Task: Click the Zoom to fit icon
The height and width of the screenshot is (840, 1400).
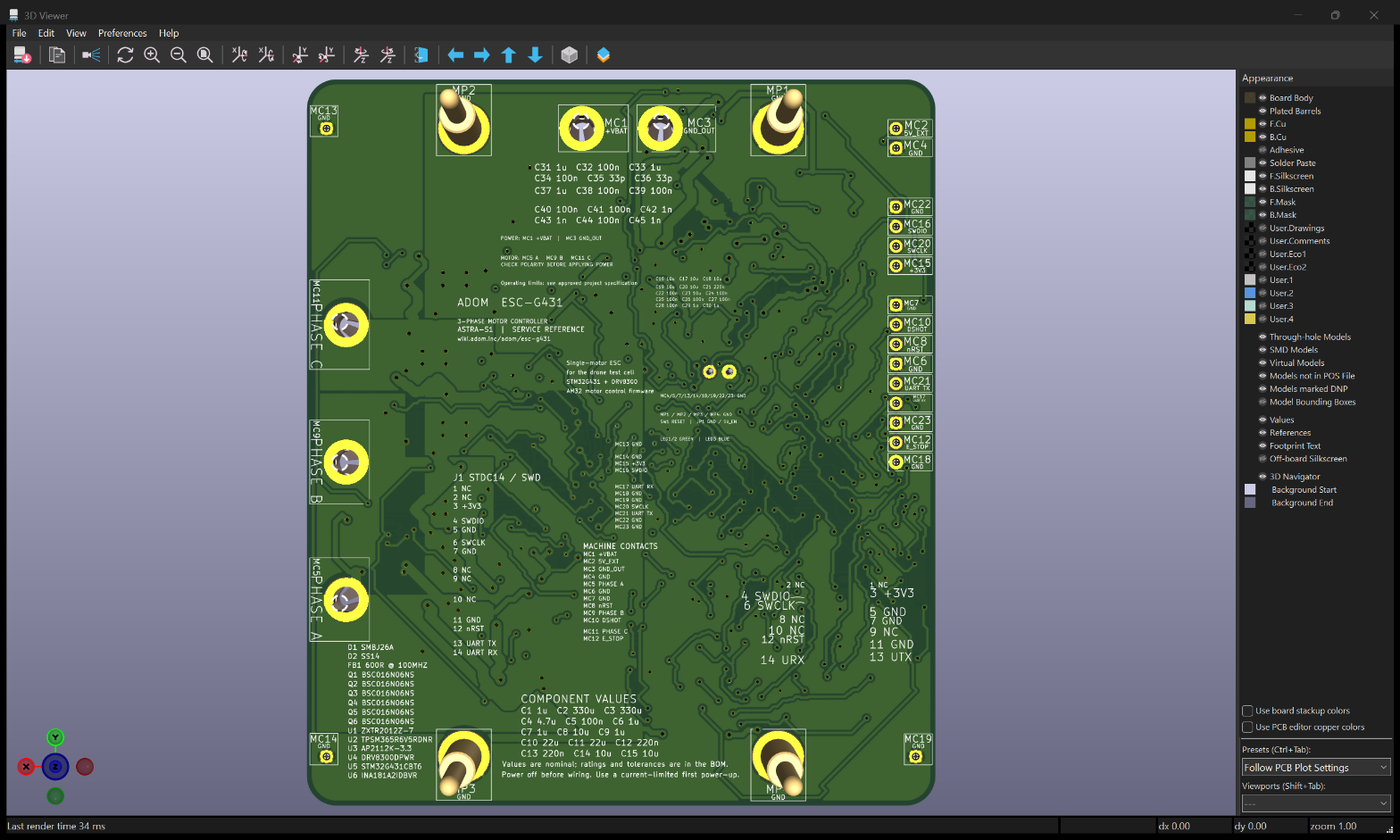Action: pyautogui.click(x=205, y=55)
